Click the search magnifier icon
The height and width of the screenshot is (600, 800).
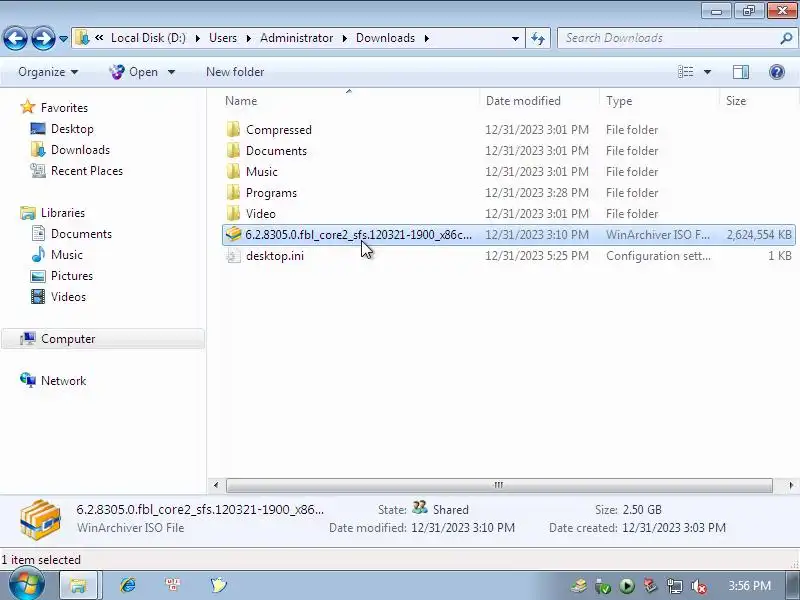786,38
